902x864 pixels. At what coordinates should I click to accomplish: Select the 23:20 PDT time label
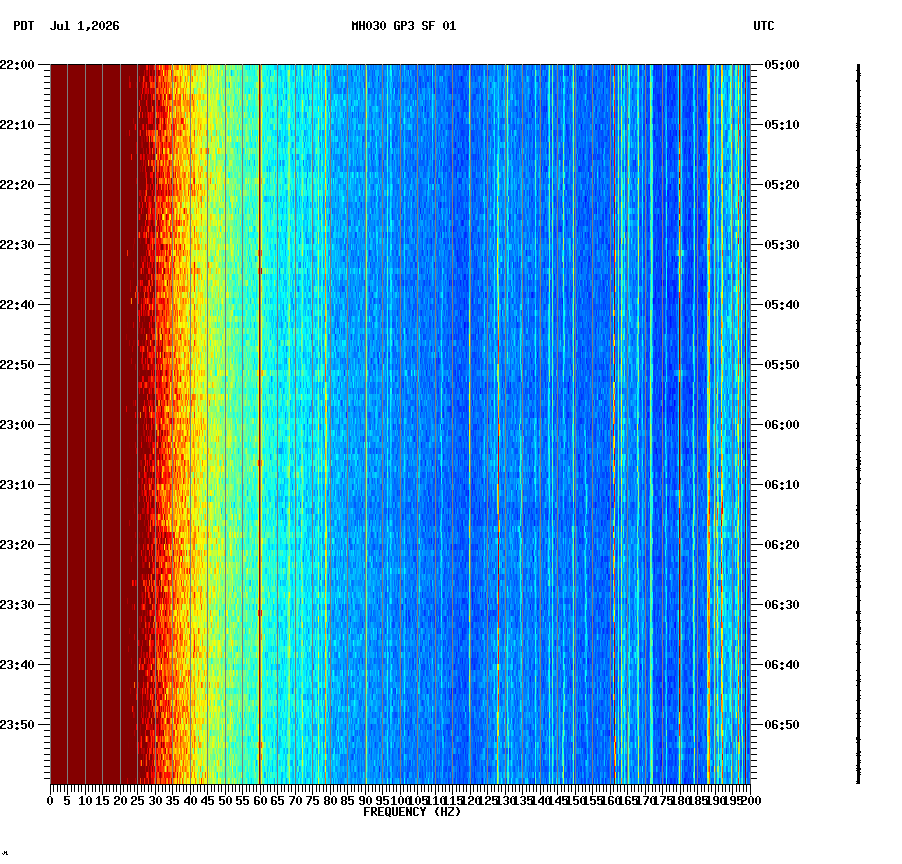17,545
